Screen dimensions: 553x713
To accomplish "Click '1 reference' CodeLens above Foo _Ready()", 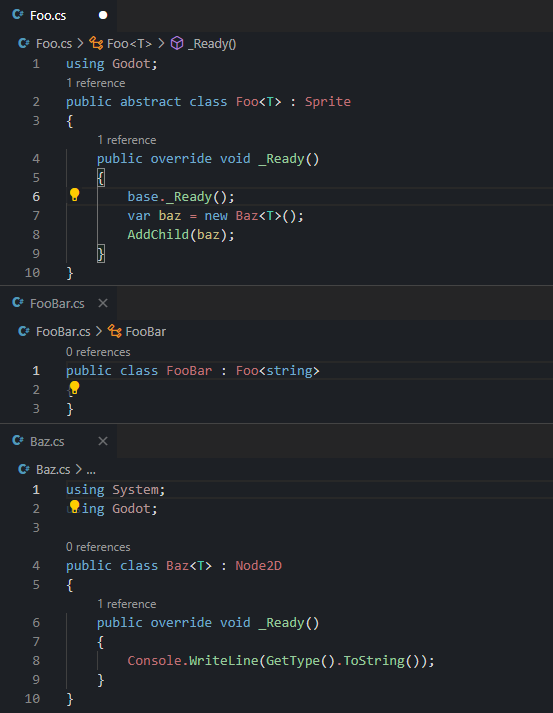I will [126, 140].
